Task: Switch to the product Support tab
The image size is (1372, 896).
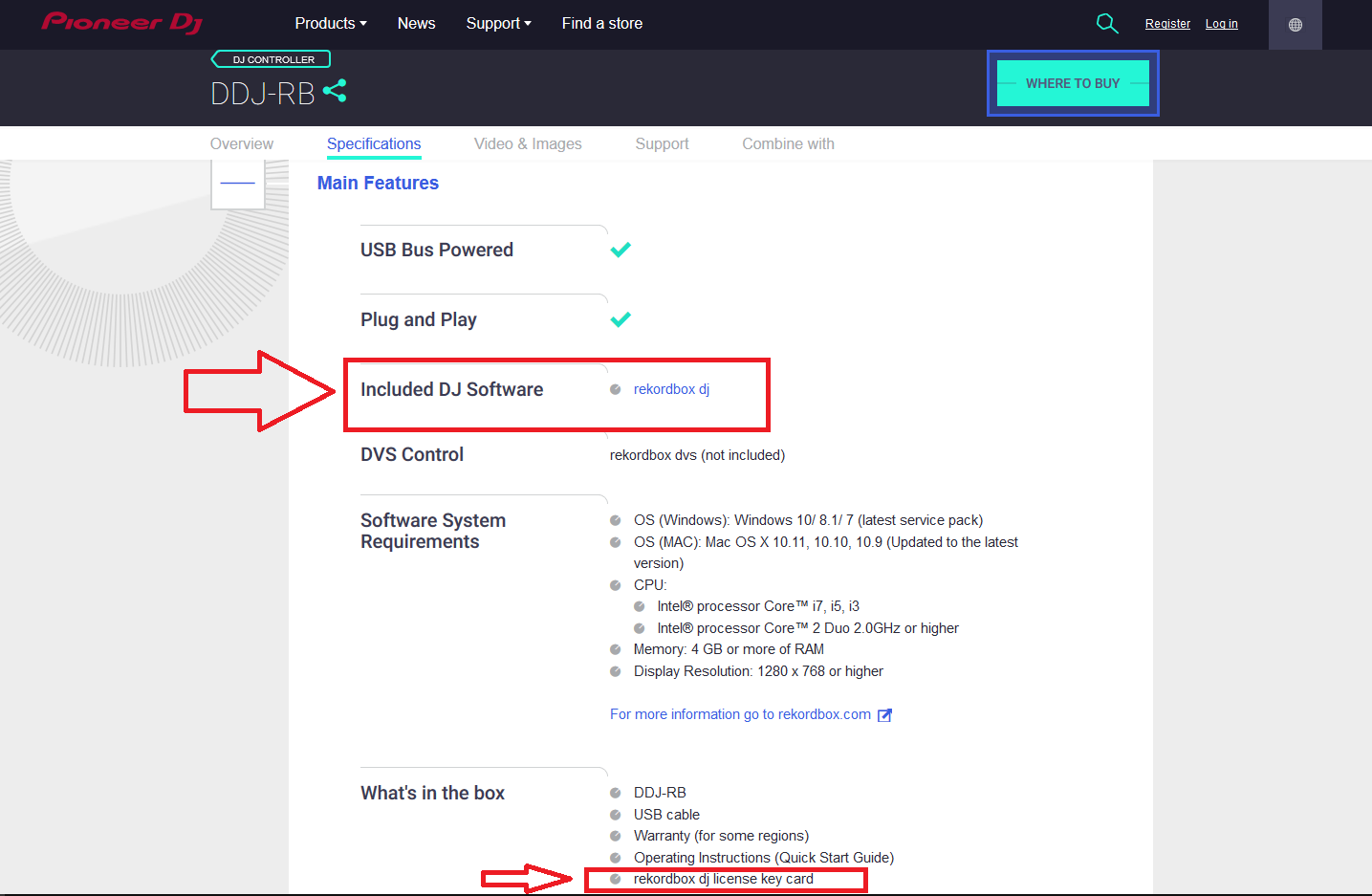Action: [x=662, y=143]
